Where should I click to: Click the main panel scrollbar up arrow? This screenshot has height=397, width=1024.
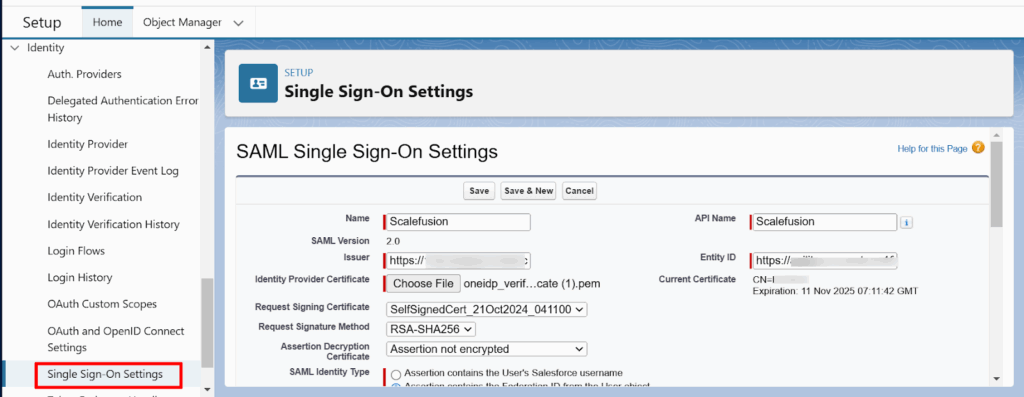[996, 135]
